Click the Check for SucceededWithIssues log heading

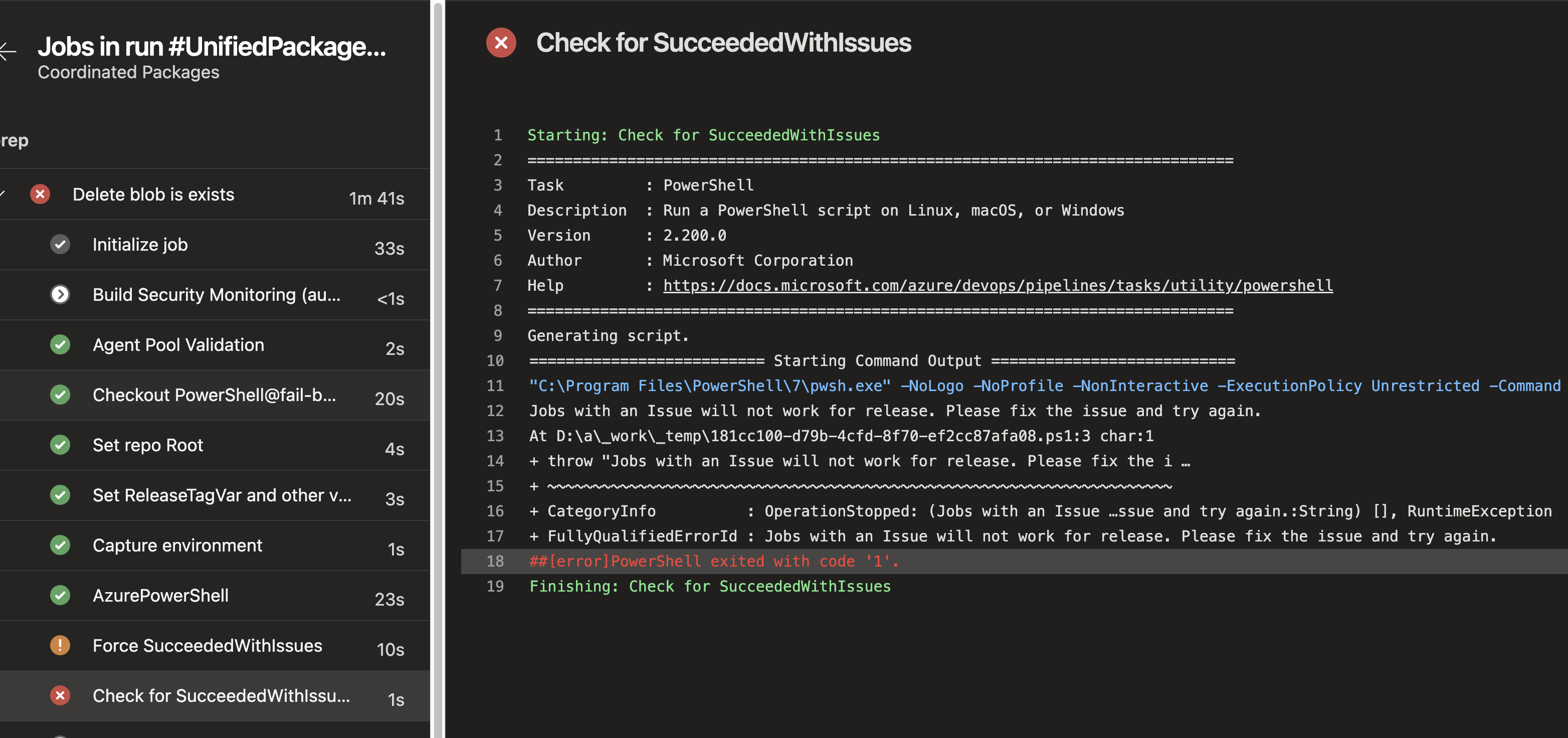coord(724,43)
